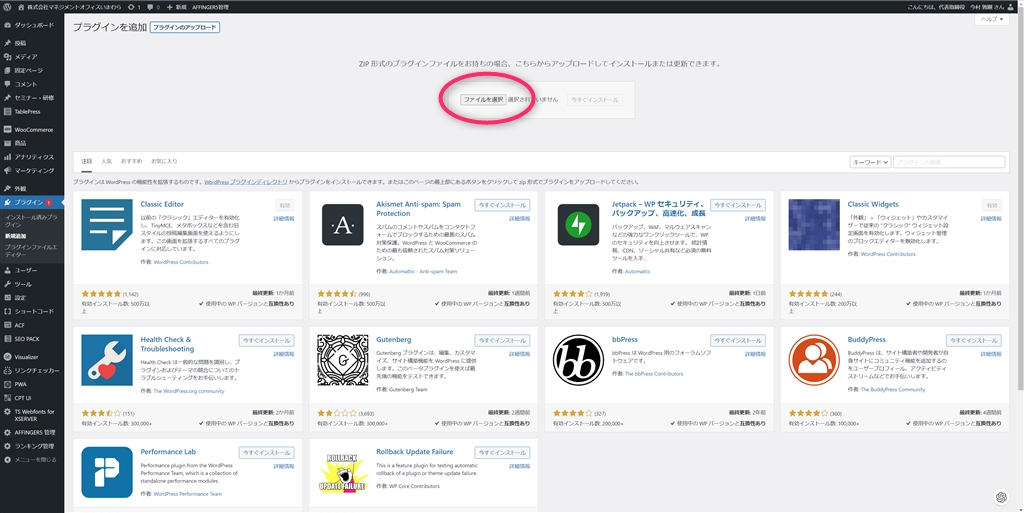Open AFFINGER5管理 in the admin bar
The height and width of the screenshot is (513, 1024).
210,7
